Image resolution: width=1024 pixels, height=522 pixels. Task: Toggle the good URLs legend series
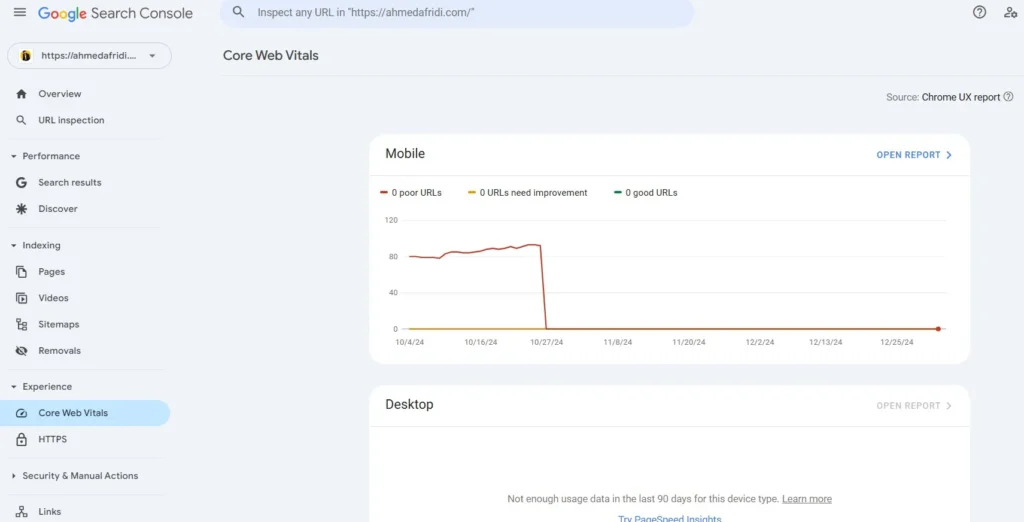coord(646,193)
